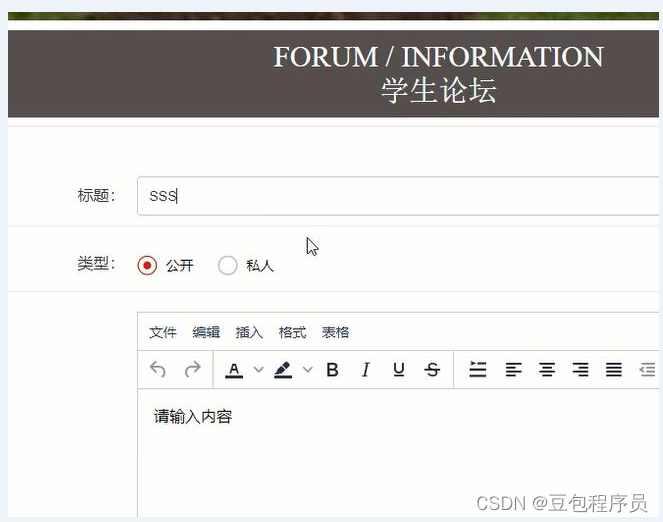663x522 pixels.
Task: Decrease indent of paragraph
Action: click(647, 370)
